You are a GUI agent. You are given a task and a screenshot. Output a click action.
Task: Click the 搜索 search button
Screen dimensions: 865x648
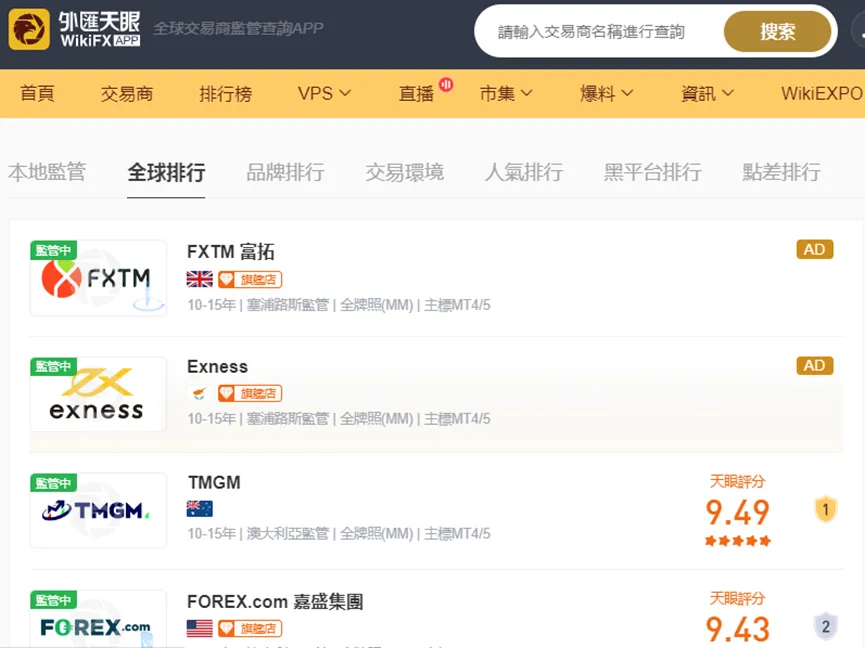[x=777, y=31]
